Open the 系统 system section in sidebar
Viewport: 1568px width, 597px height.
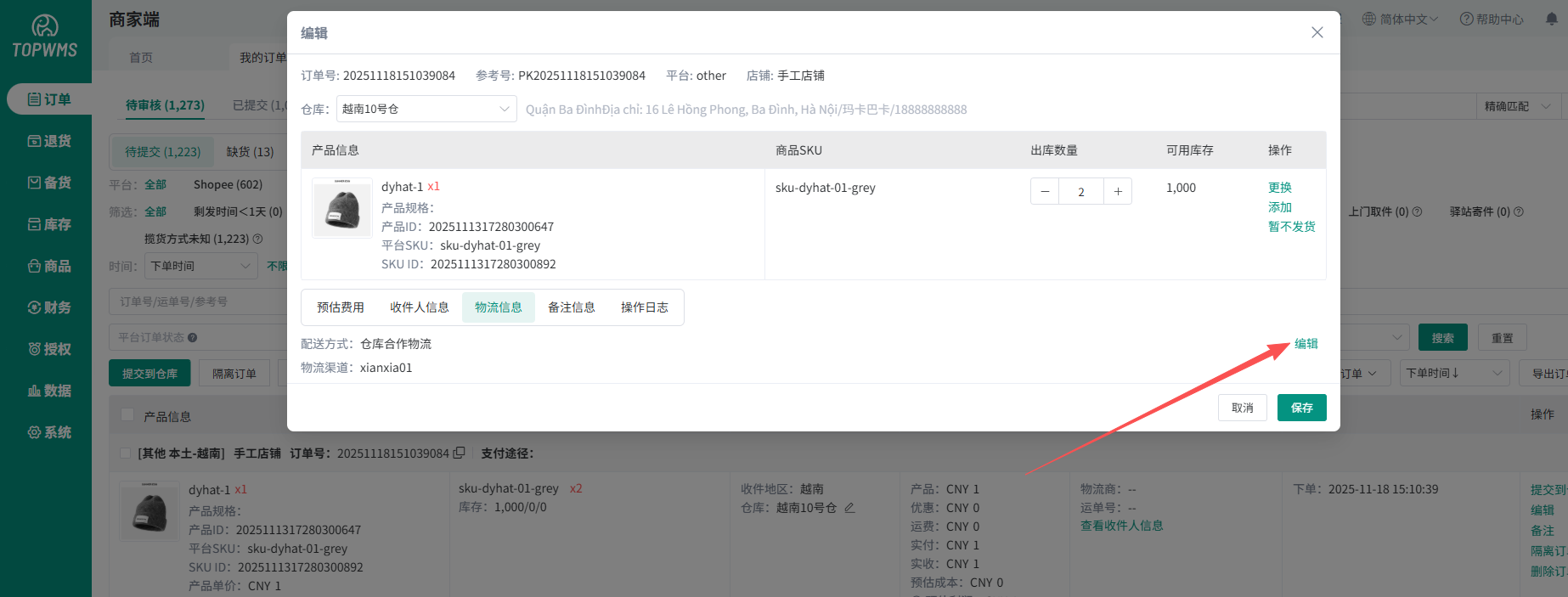[x=49, y=432]
